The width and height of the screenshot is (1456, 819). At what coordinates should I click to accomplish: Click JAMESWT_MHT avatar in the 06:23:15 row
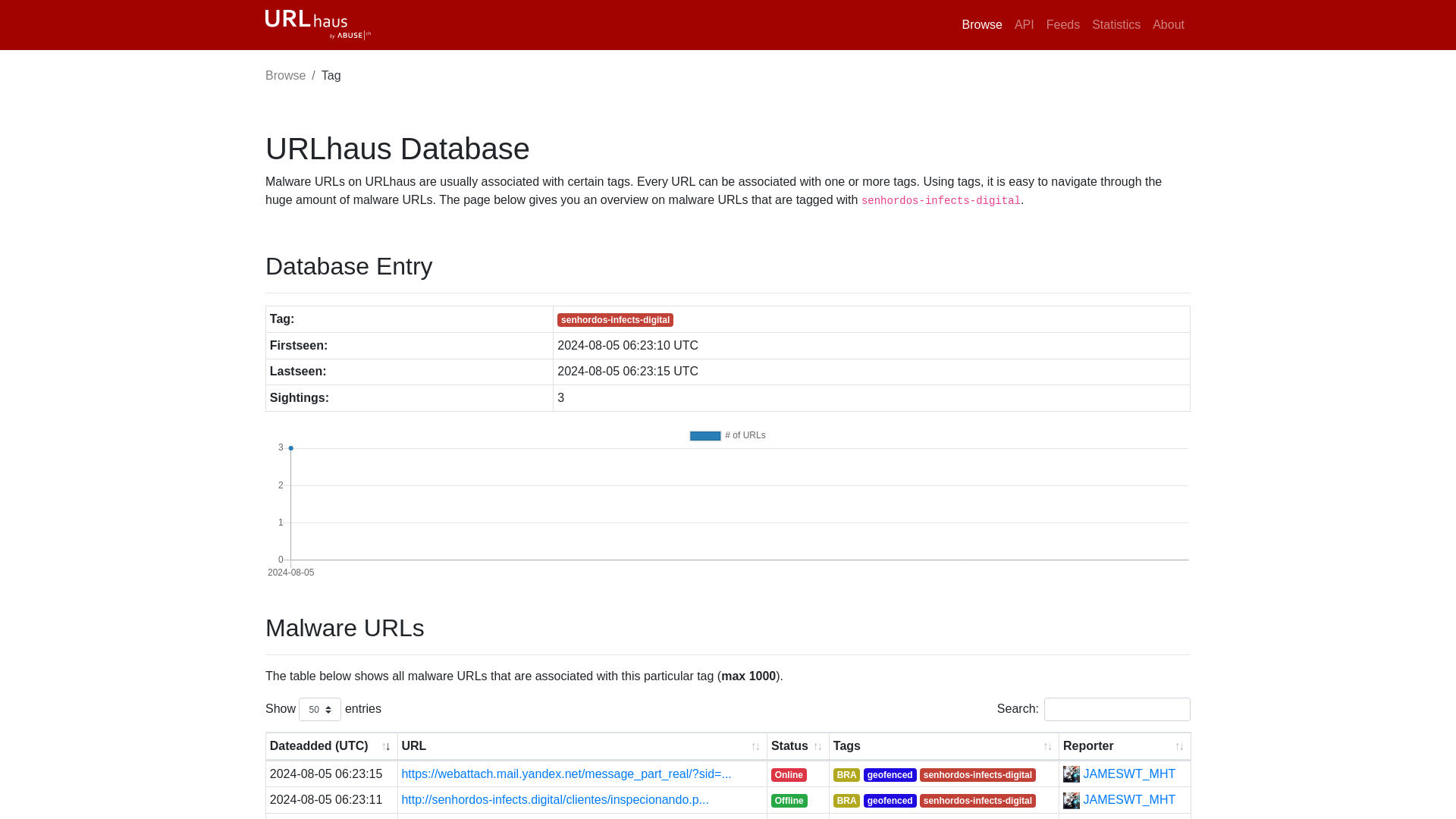pos(1071,774)
